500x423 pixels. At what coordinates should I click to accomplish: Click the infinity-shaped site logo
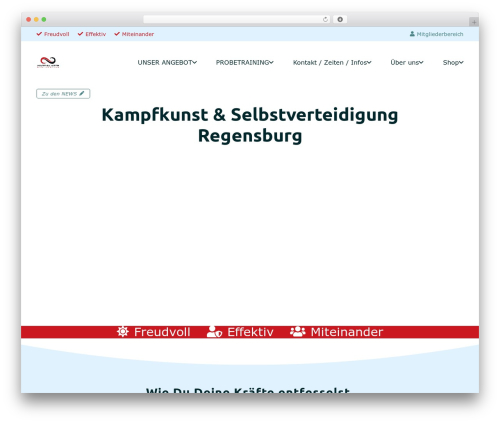click(x=48, y=62)
